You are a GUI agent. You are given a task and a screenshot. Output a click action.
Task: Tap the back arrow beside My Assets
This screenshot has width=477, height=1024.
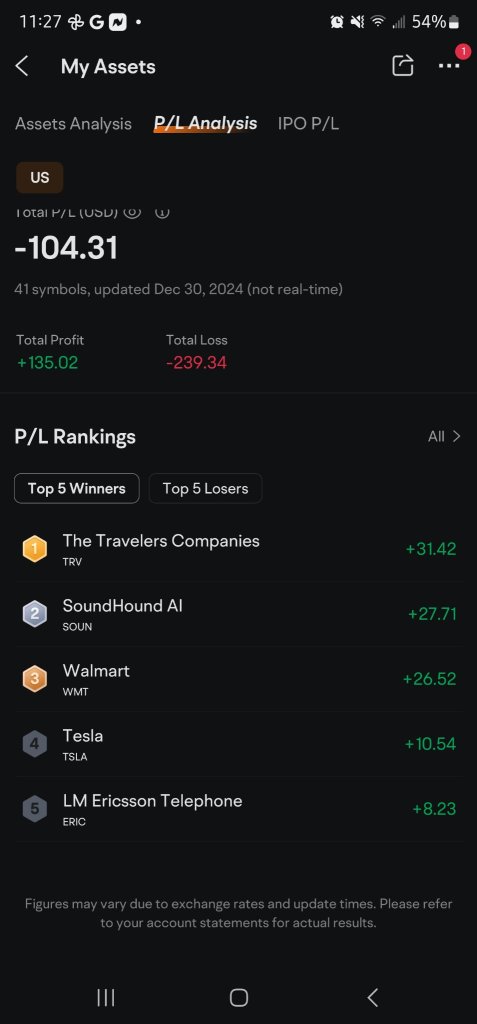click(22, 66)
